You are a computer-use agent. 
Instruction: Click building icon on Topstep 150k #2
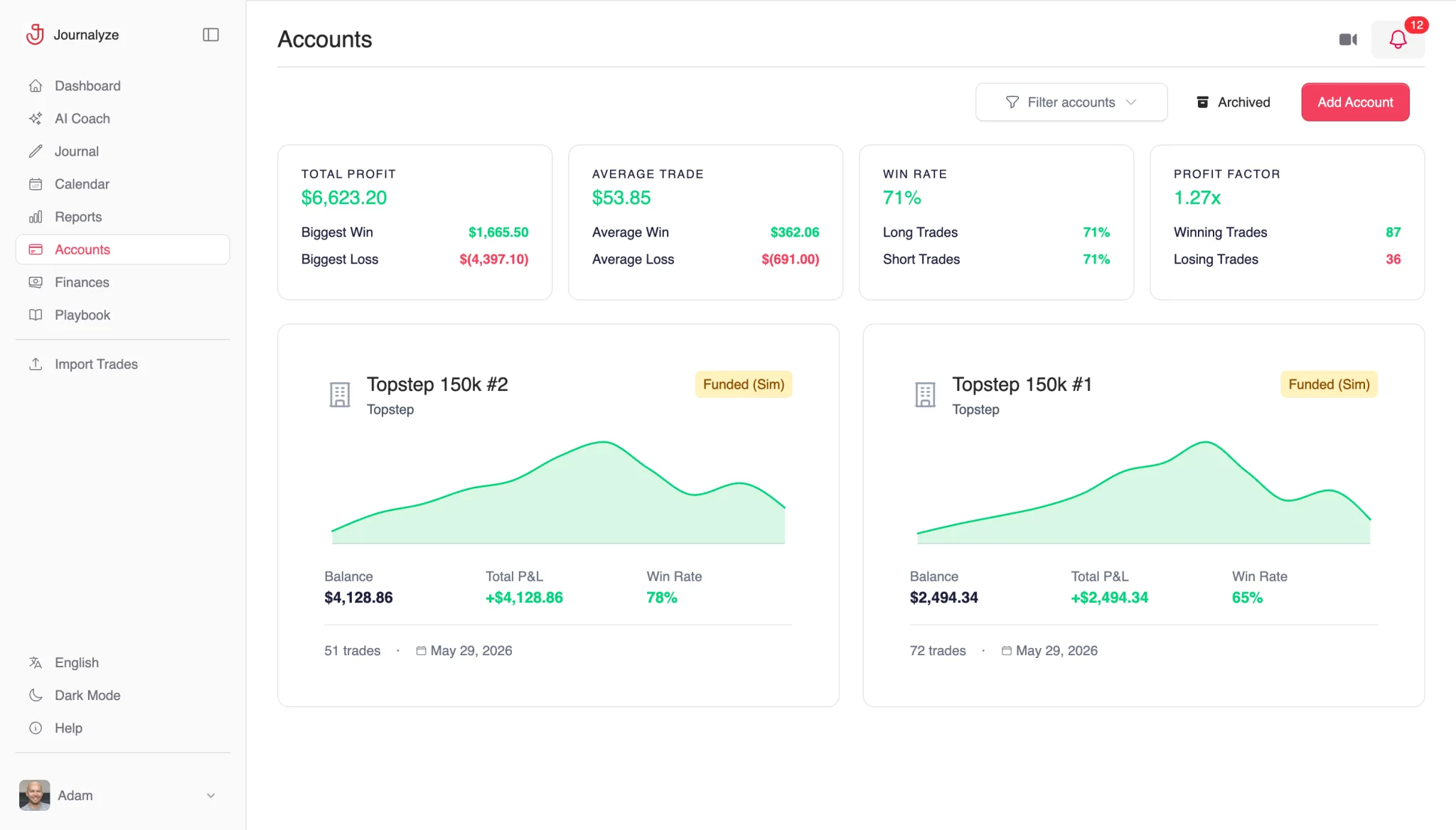pos(340,394)
